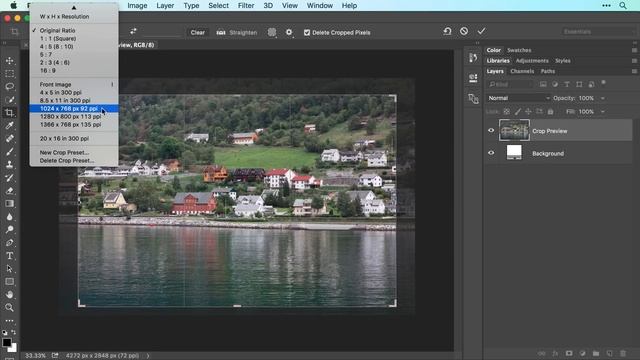Switch to the Swatches tab
The image size is (640, 360).
[x=519, y=50]
